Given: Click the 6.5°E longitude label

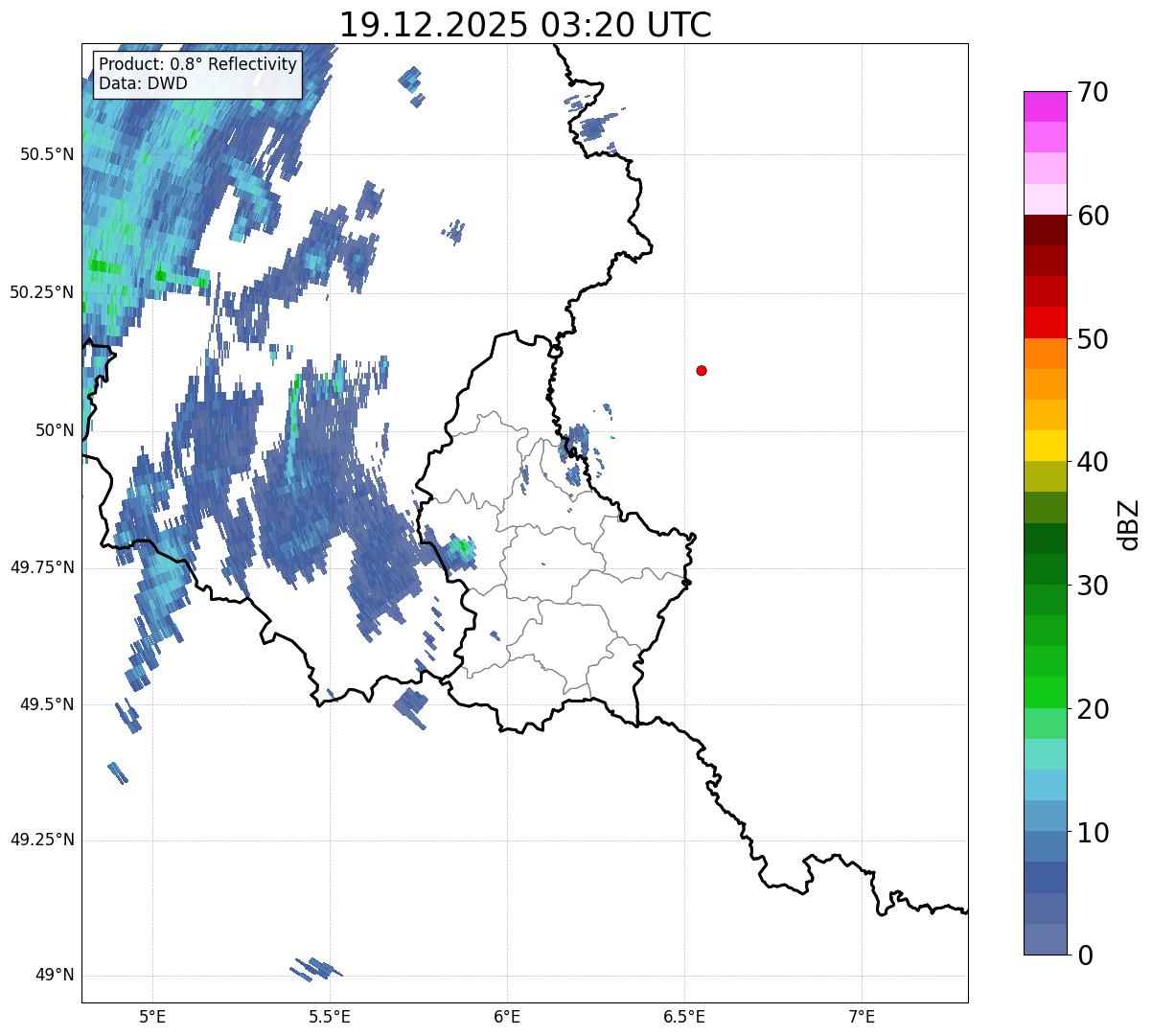Looking at the screenshot, I should 684,1017.
